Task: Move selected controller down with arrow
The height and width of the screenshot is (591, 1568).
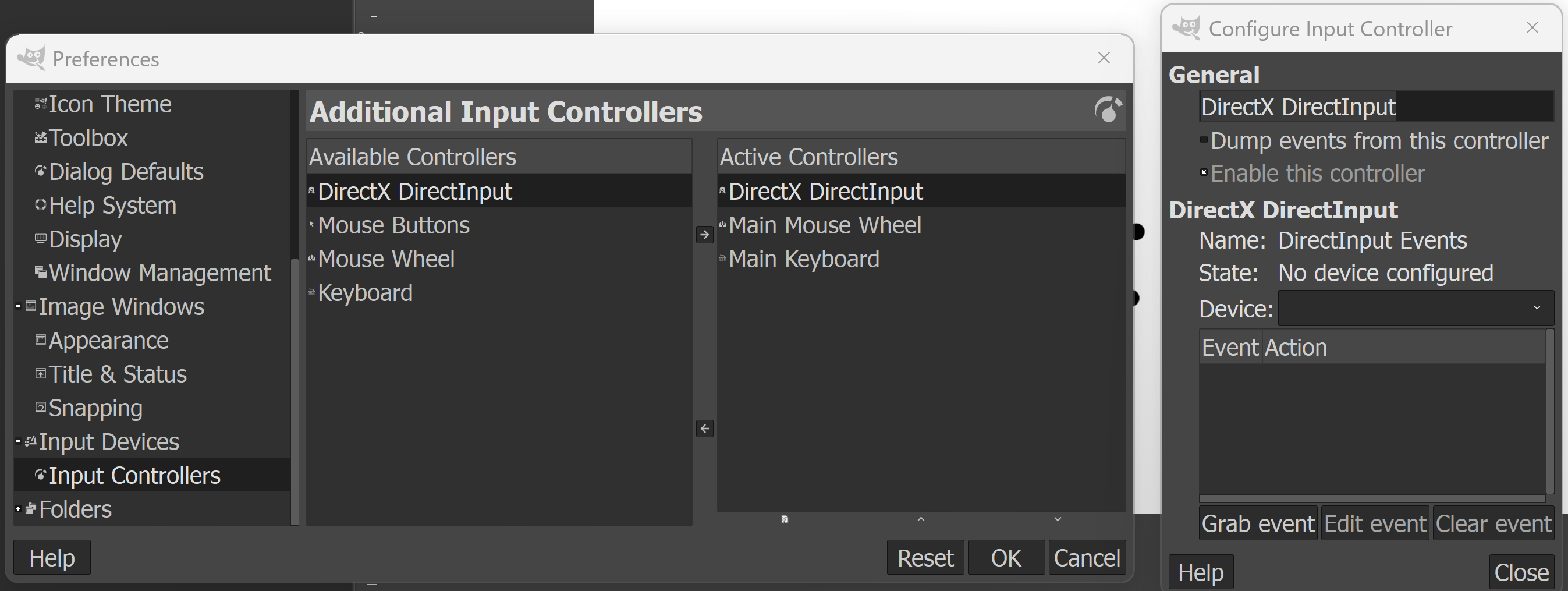Action: (x=1058, y=519)
